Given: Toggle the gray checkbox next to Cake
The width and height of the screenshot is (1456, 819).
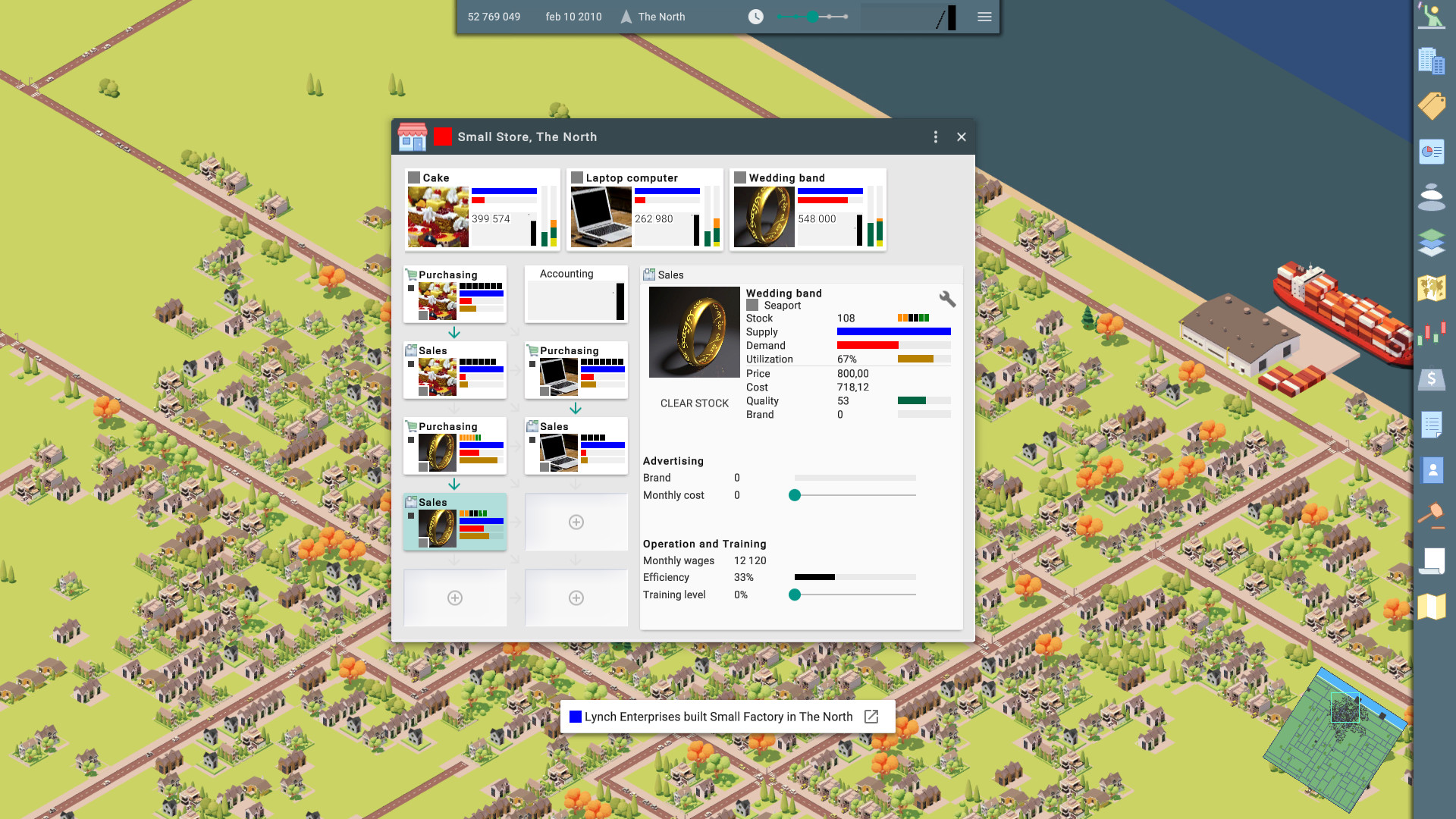Looking at the screenshot, I should pyautogui.click(x=414, y=177).
